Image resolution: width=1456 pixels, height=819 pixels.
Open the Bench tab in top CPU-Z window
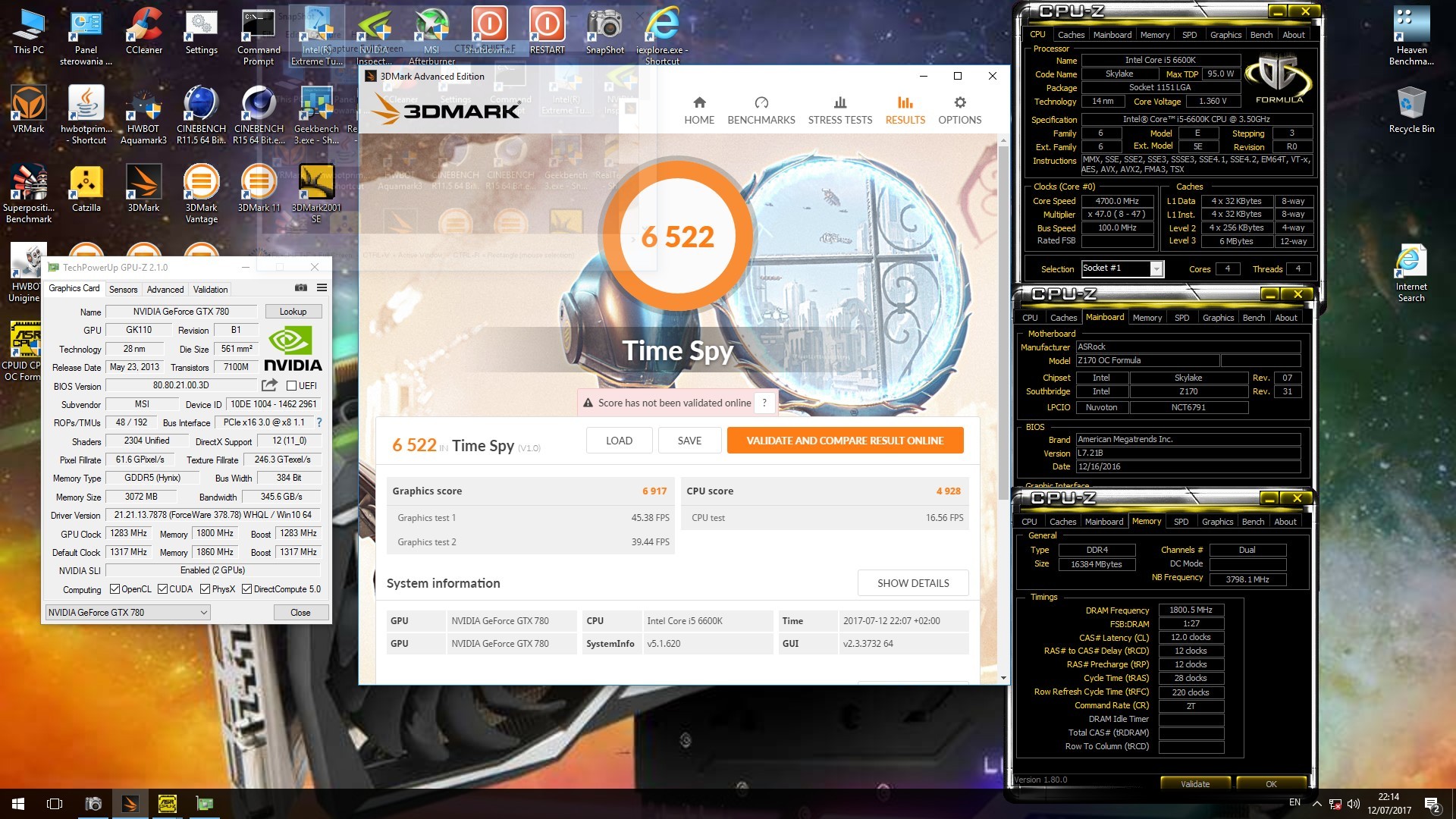point(1261,35)
